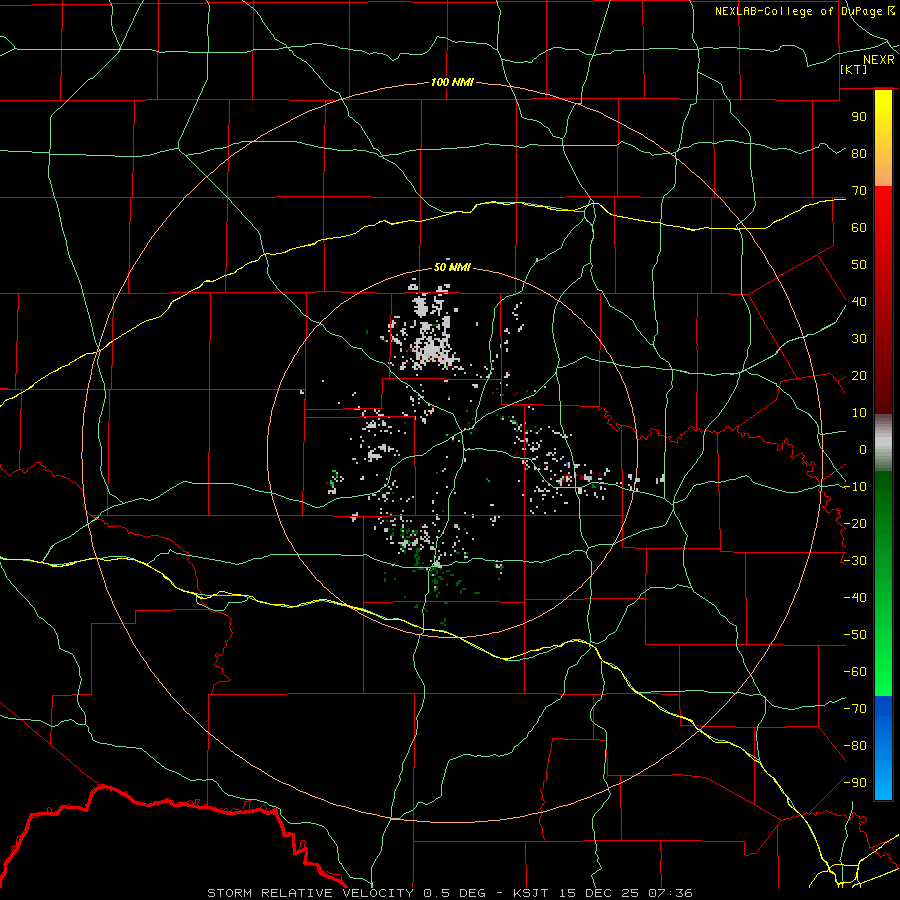Click the 10 value on velocity scale
Screen dimensions: 900x900
859,413
